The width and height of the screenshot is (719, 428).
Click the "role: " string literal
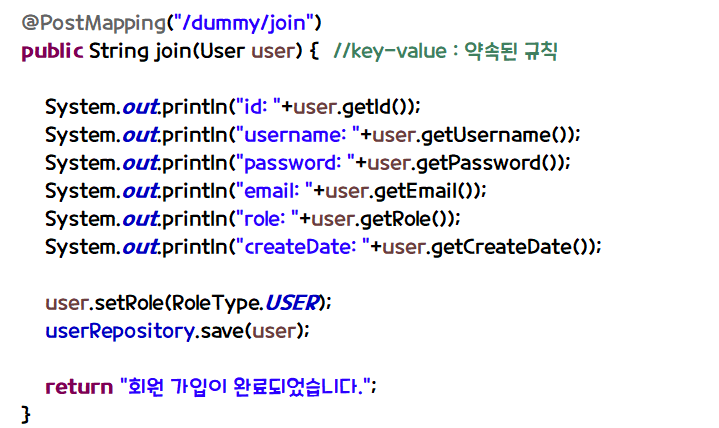pyautogui.click(x=267, y=219)
